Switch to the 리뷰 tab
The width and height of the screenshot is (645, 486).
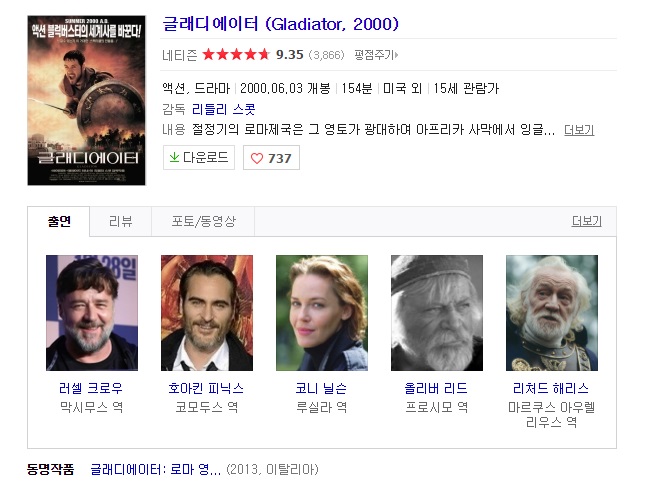tap(121, 221)
